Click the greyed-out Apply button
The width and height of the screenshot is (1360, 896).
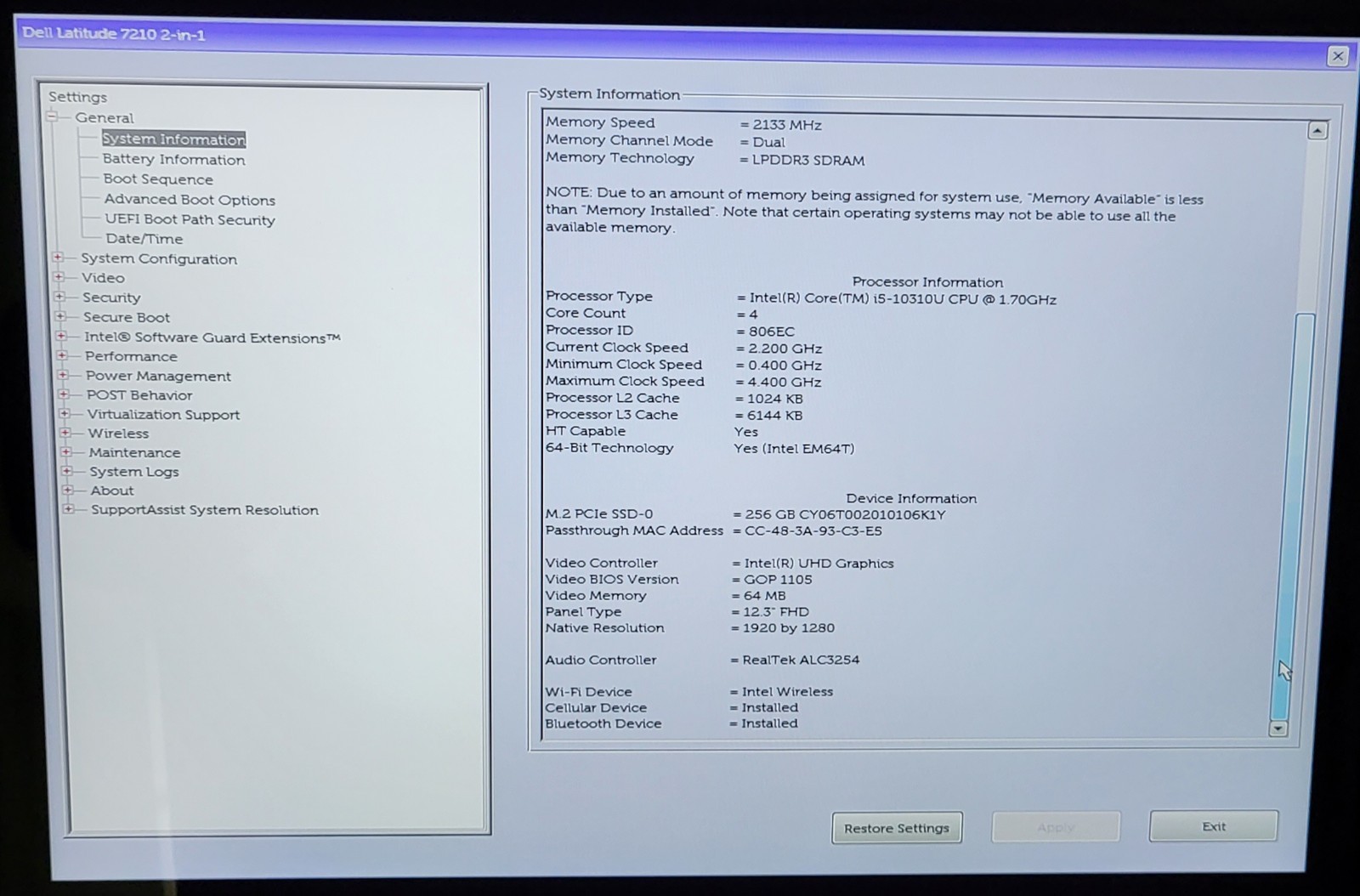coord(1056,827)
